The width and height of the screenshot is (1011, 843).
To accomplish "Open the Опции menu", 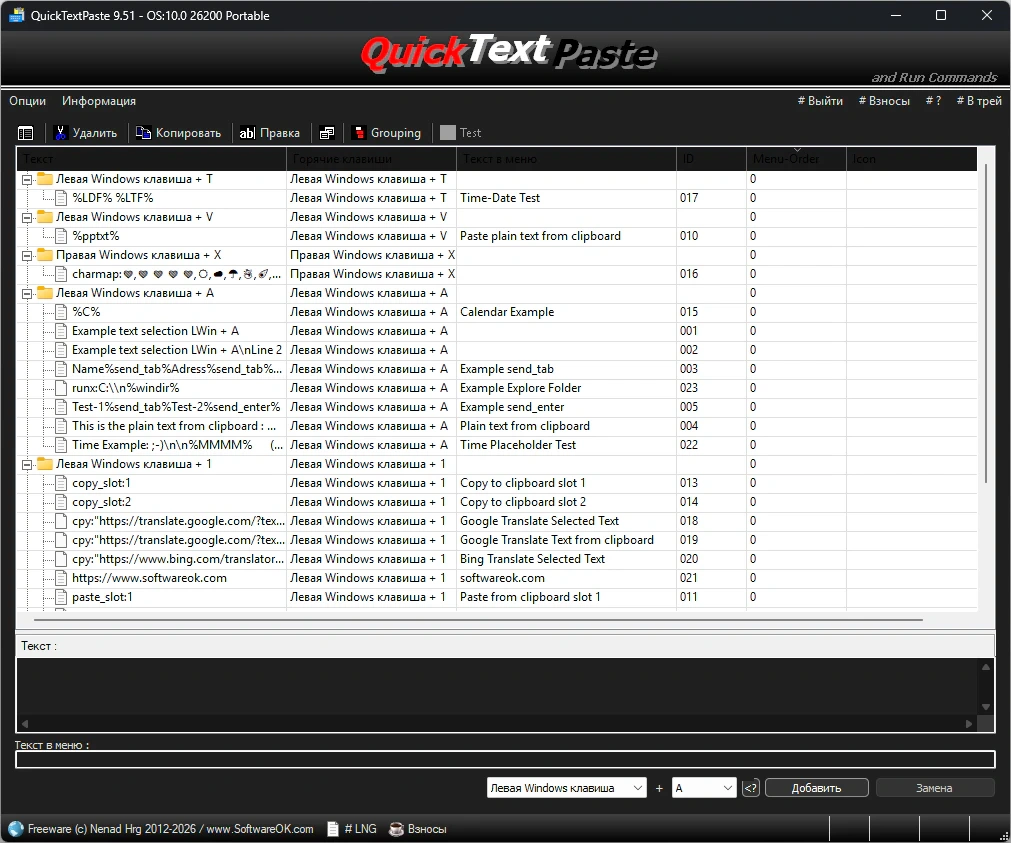I will pos(28,101).
